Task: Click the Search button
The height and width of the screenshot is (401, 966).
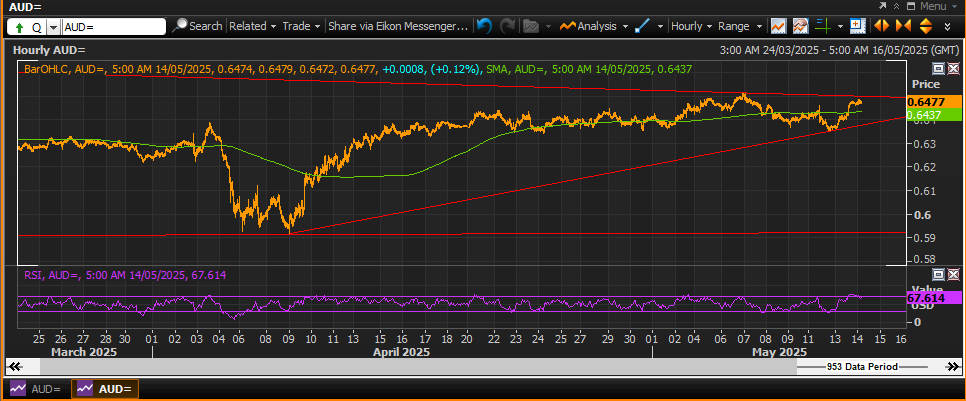Action: tap(198, 26)
